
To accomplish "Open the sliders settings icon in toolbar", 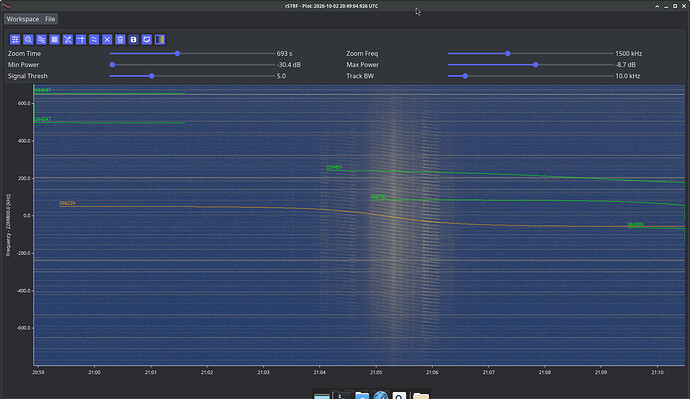I will 15,40.
